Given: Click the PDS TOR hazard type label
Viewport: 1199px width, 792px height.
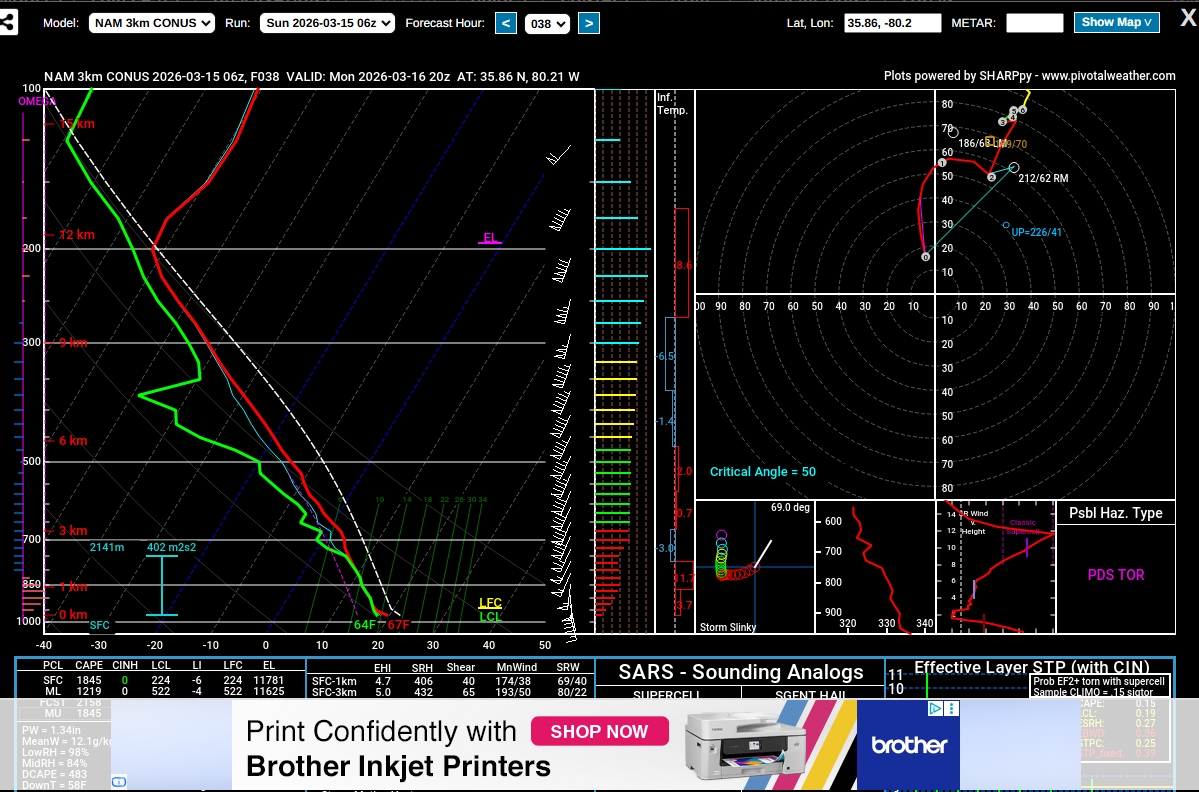Looking at the screenshot, I should (x=1115, y=575).
